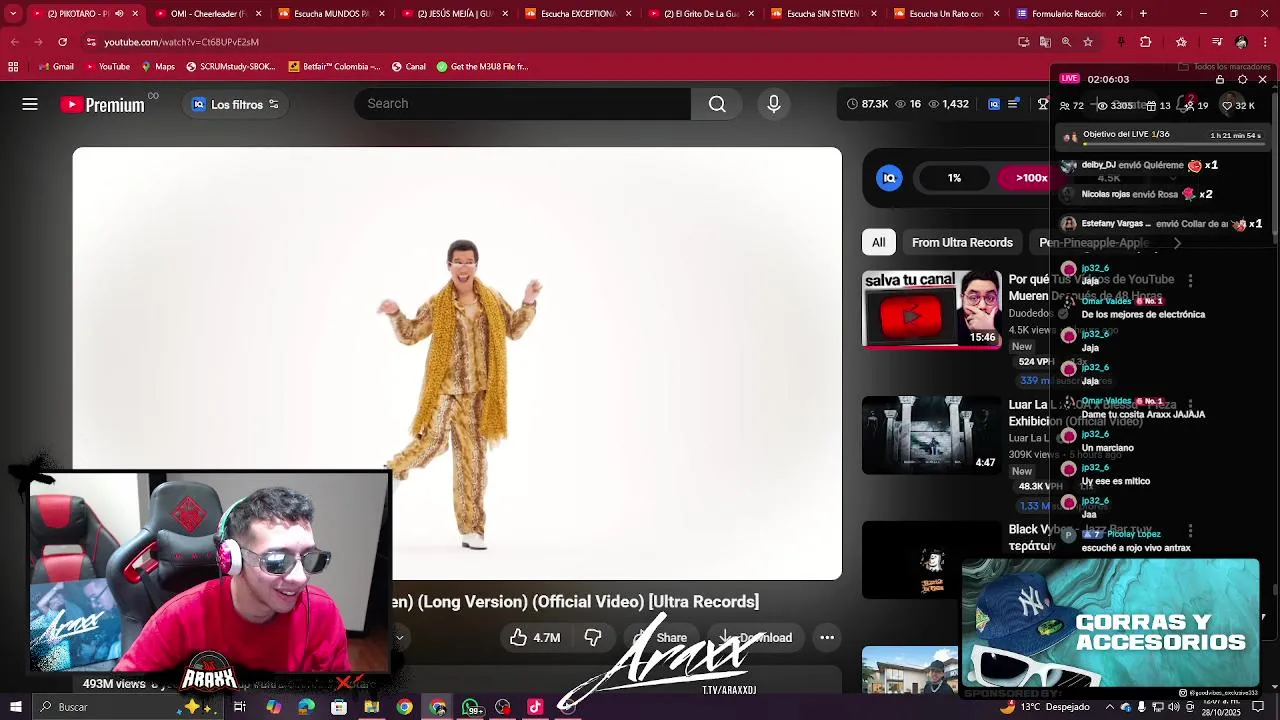Image resolution: width=1280 pixels, height=720 pixels.
Task: Focus the YouTube Search field
Action: click(522, 104)
